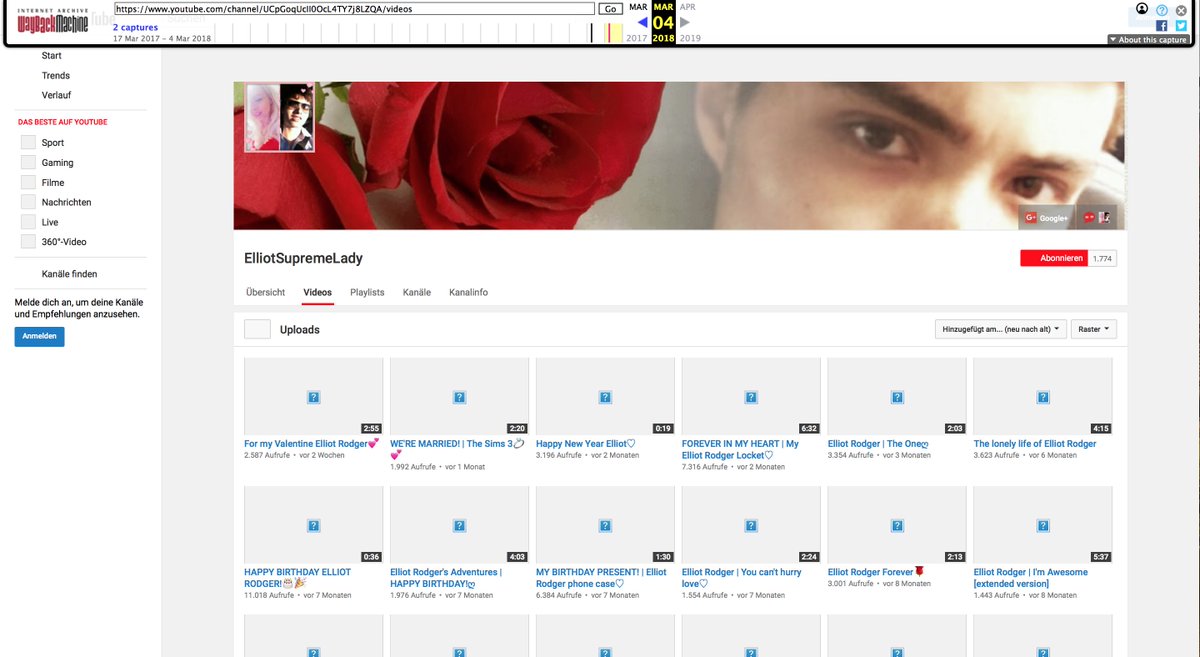The image size is (1200, 657).
Task: Click the channel avatar picture
Action: 280,118
